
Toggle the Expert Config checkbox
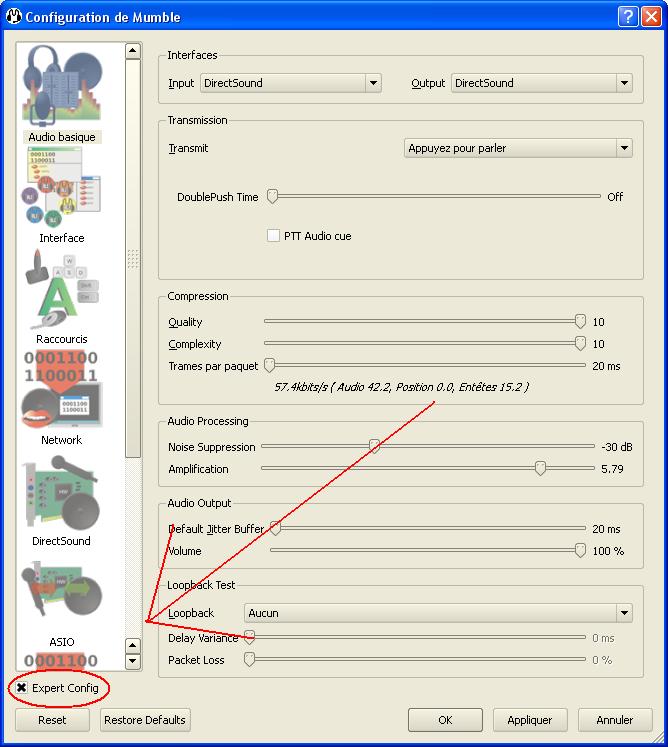(x=22, y=688)
